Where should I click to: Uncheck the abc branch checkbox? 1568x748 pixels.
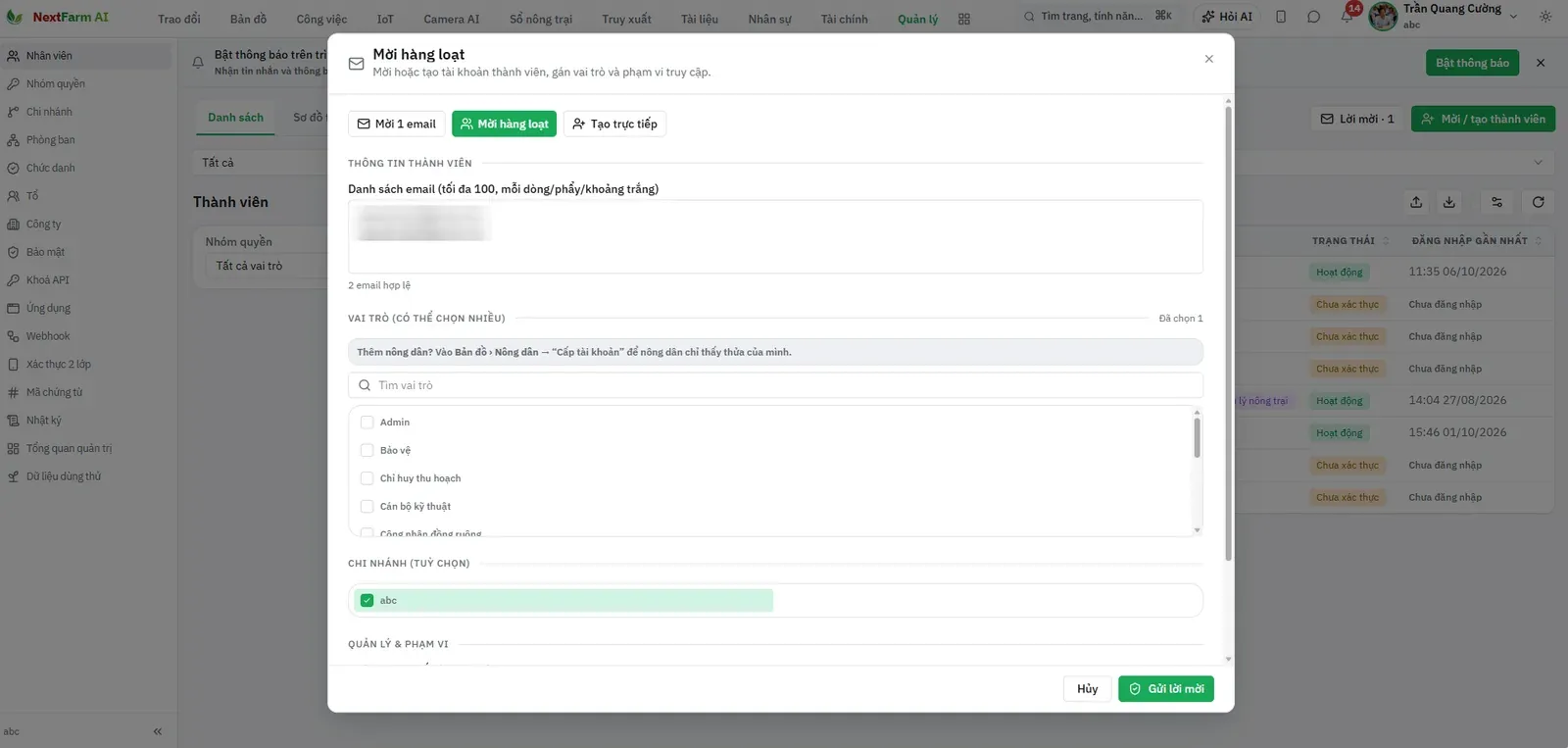[367, 601]
